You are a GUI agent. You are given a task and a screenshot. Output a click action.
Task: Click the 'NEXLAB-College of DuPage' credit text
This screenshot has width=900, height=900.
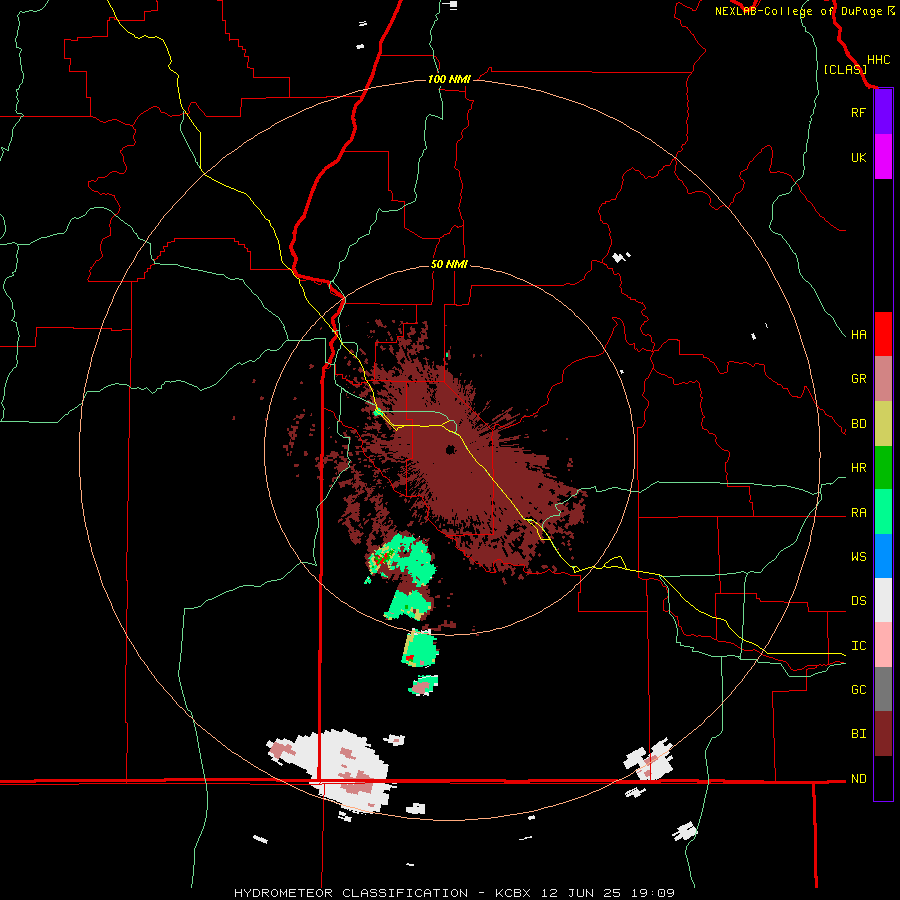click(800, 11)
